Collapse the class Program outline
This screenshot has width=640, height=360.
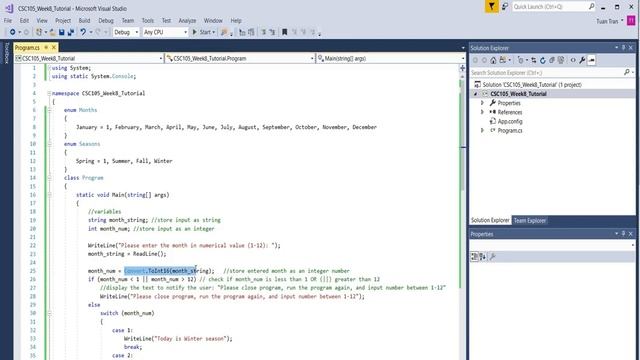point(49,178)
